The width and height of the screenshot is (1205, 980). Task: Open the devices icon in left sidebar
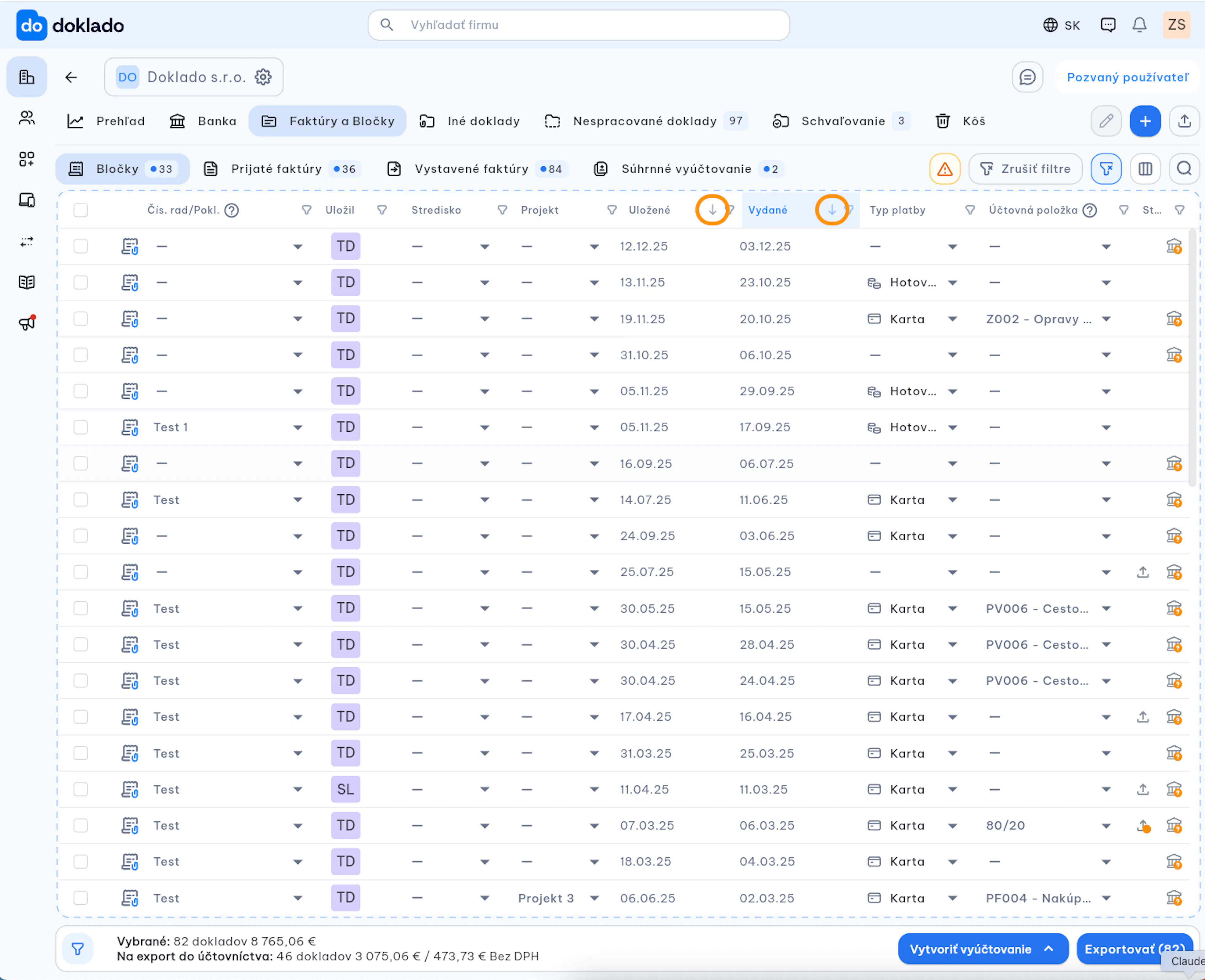coord(27,200)
